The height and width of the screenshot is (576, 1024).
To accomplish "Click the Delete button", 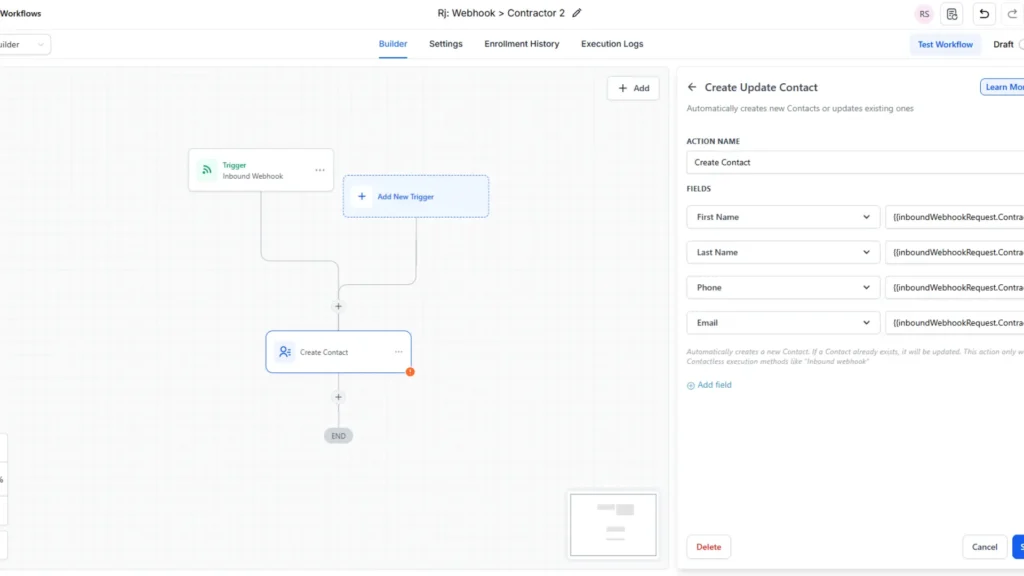I will 709,547.
